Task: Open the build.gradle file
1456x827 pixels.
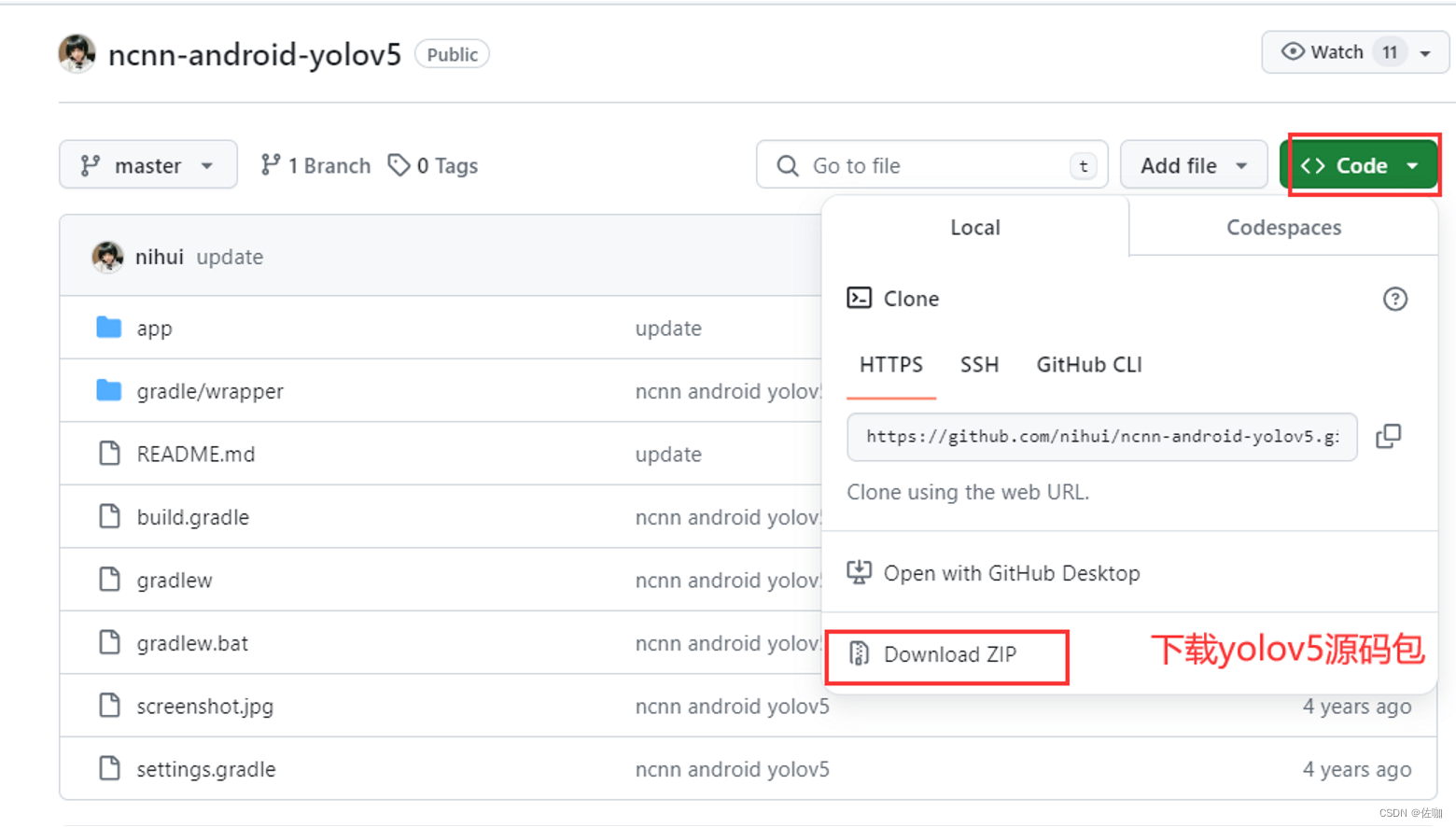Action: (192, 517)
